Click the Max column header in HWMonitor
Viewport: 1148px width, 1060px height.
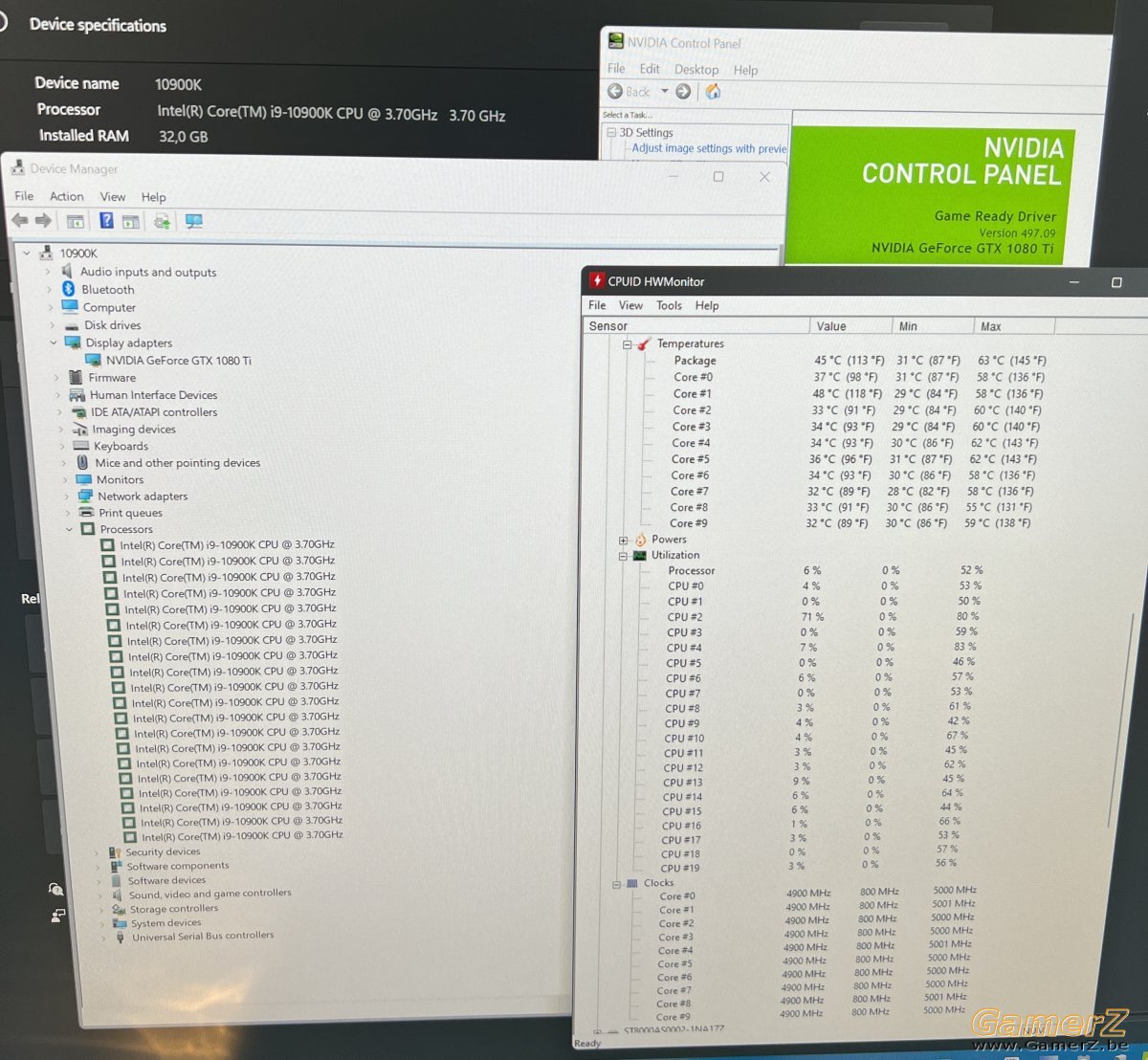click(1014, 326)
